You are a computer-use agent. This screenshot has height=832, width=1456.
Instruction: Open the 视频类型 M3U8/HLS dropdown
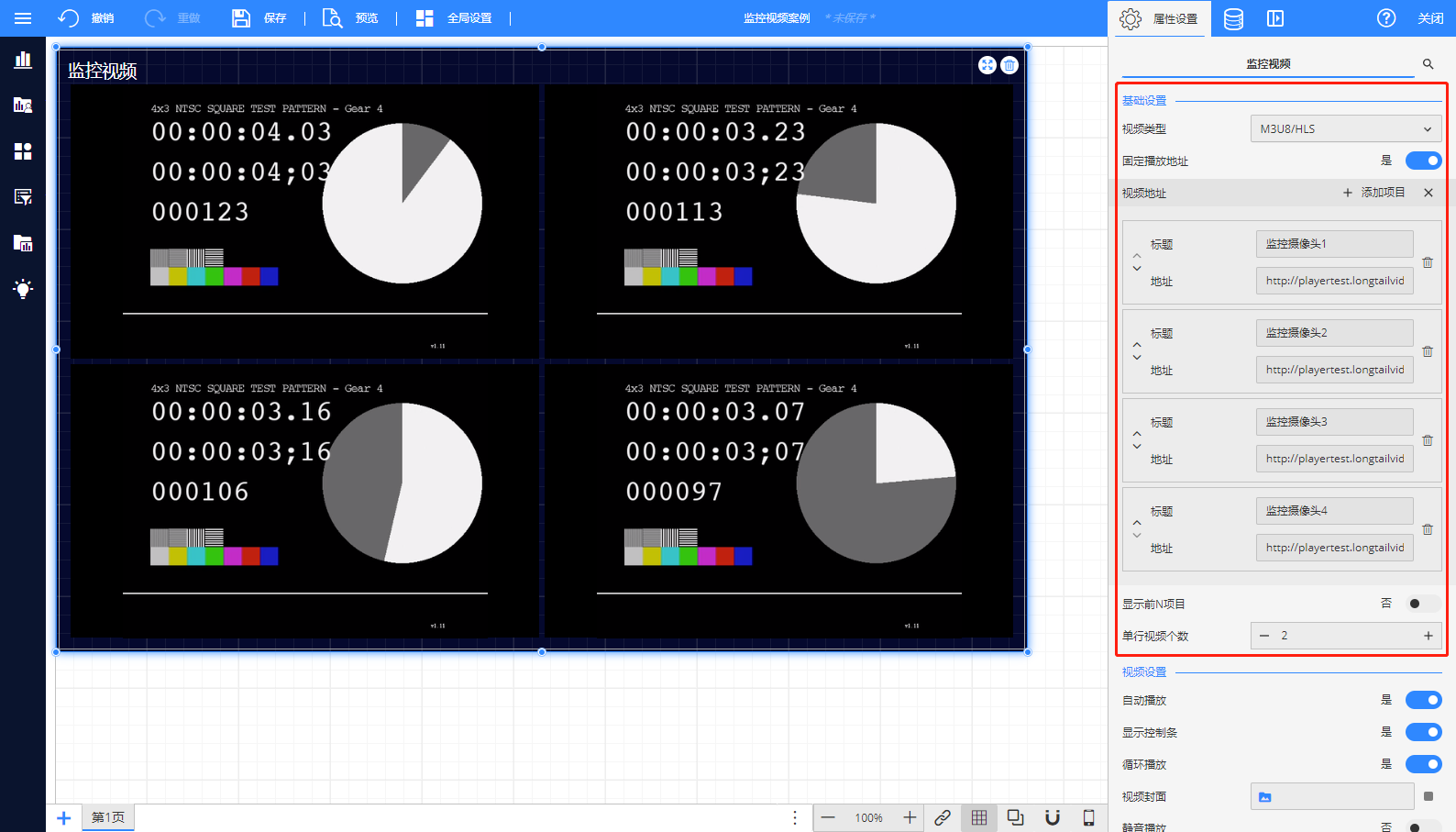point(1345,128)
